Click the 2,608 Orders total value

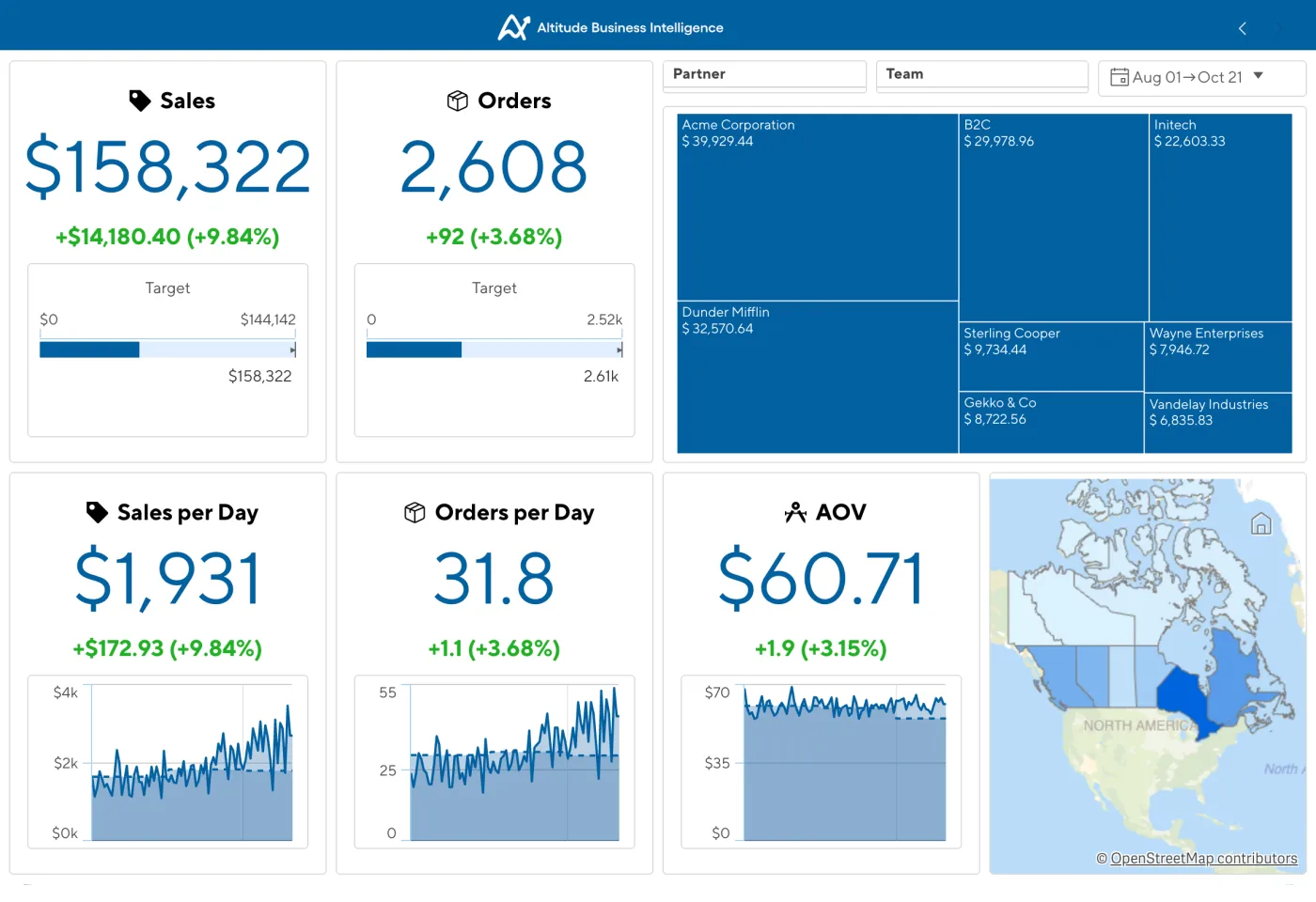point(494,167)
